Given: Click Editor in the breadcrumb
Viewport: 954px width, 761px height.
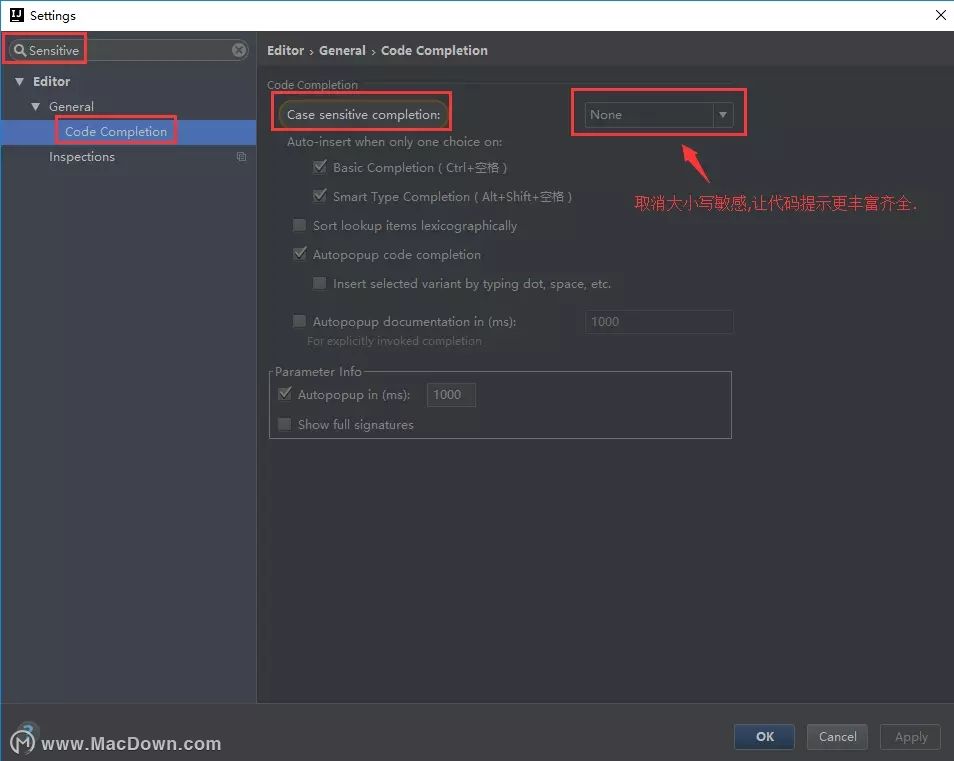Looking at the screenshot, I should tap(285, 50).
